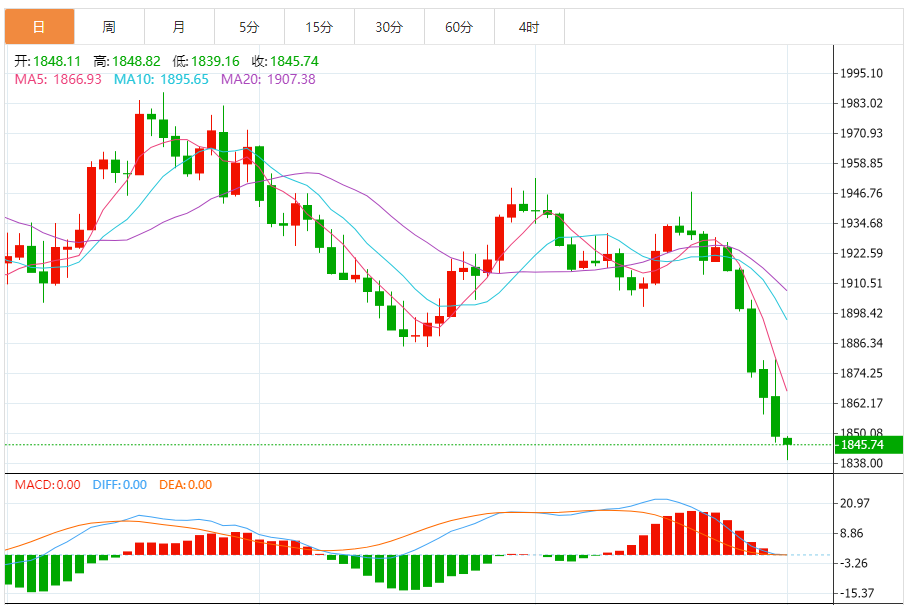The image size is (914, 605).
Task: Click the 1983.02 price axis label
Action: tap(861, 104)
